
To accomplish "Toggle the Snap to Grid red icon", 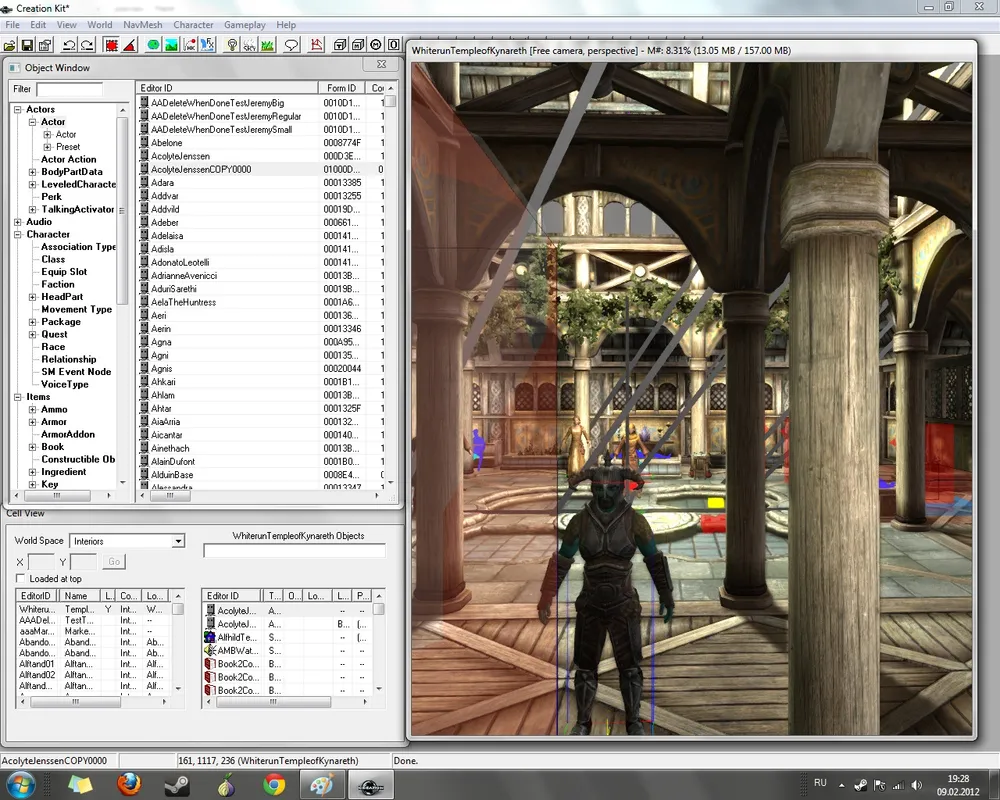I will pyautogui.click(x=112, y=45).
